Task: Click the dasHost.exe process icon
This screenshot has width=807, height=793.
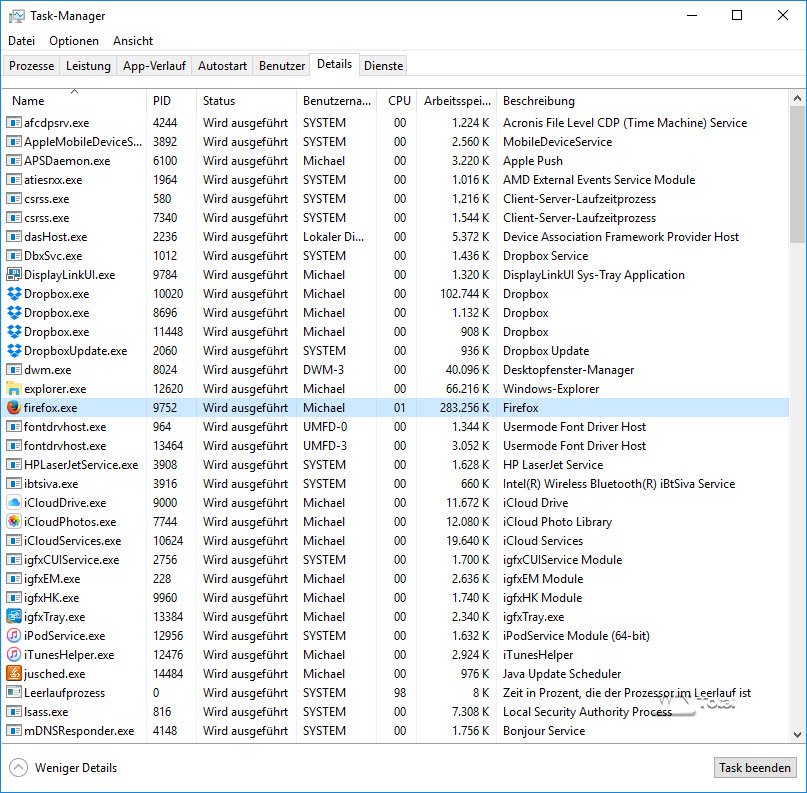Action: tap(14, 237)
